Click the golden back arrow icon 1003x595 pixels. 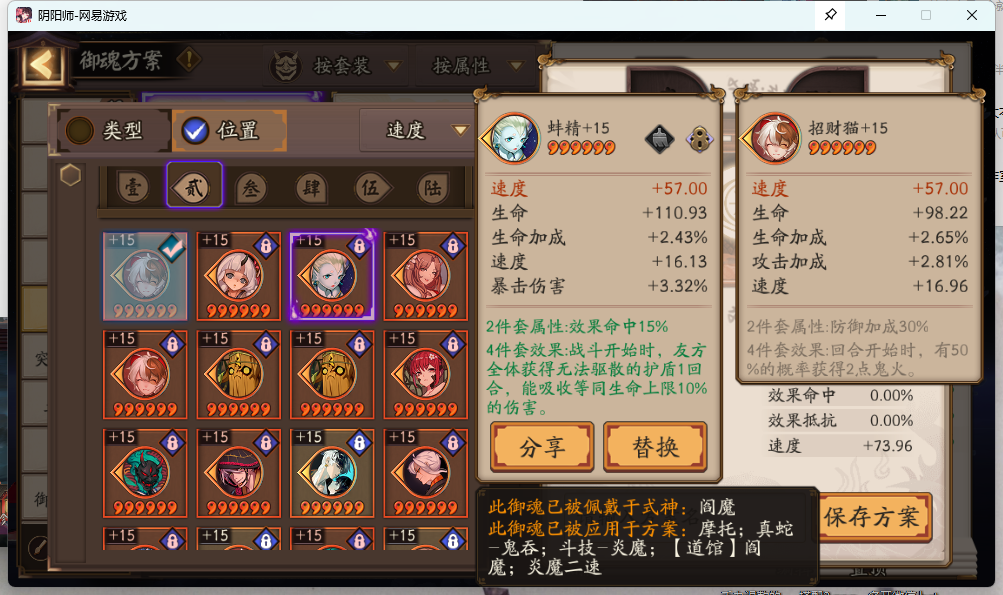(42, 64)
